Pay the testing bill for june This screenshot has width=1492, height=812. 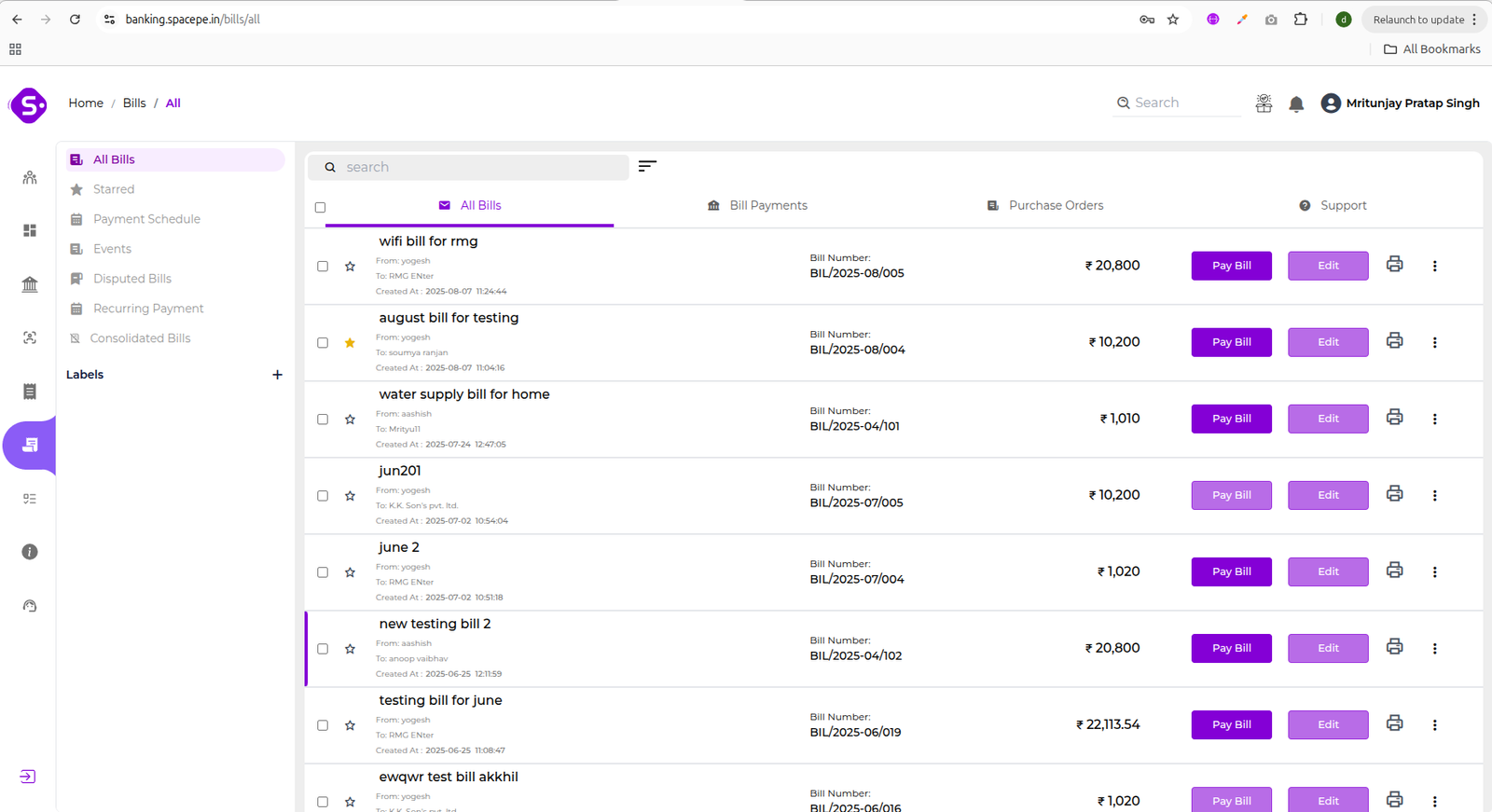(x=1231, y=724)
